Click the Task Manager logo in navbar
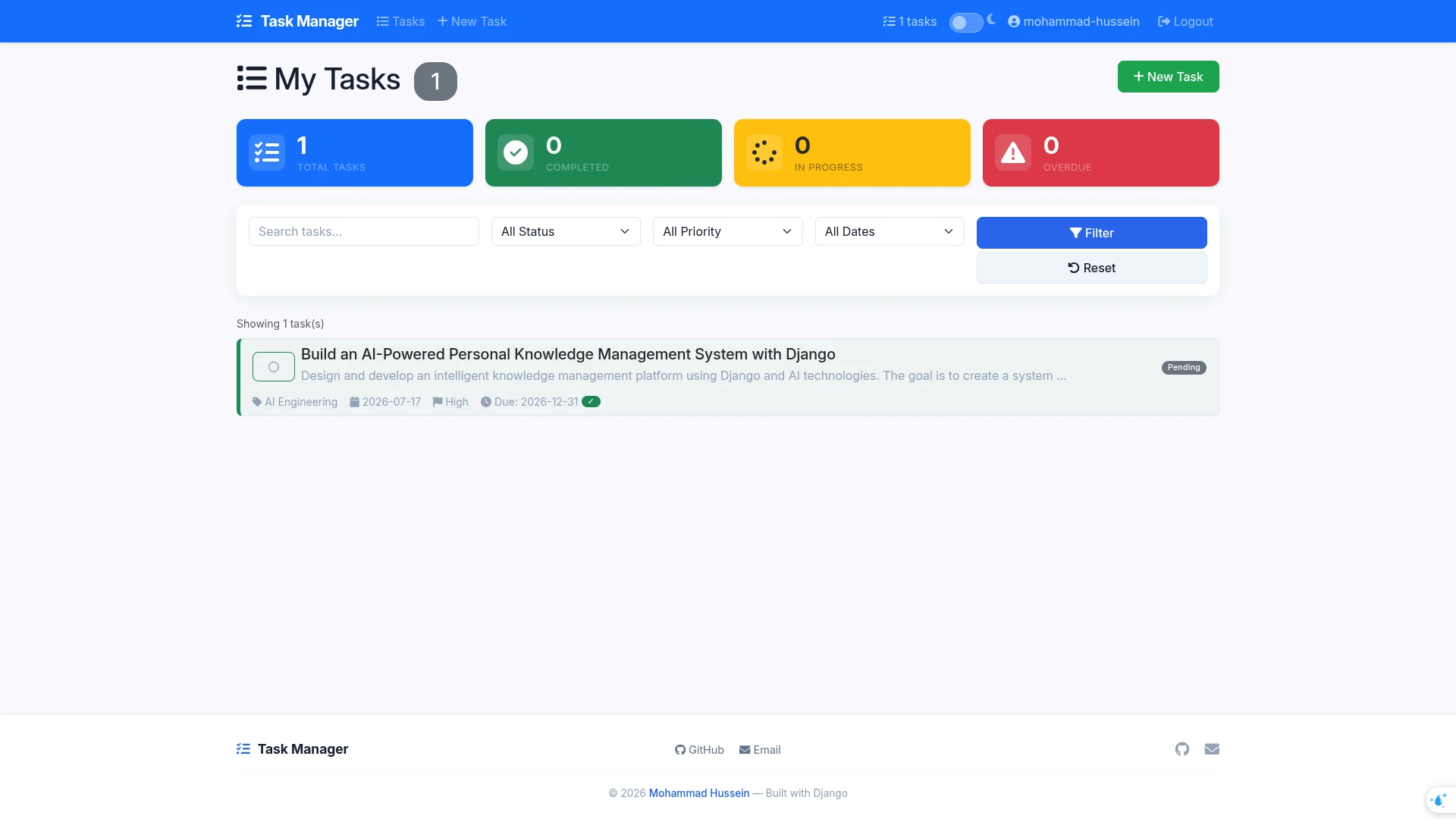This screenshot has width=1456, height=819. pos(297,21)
